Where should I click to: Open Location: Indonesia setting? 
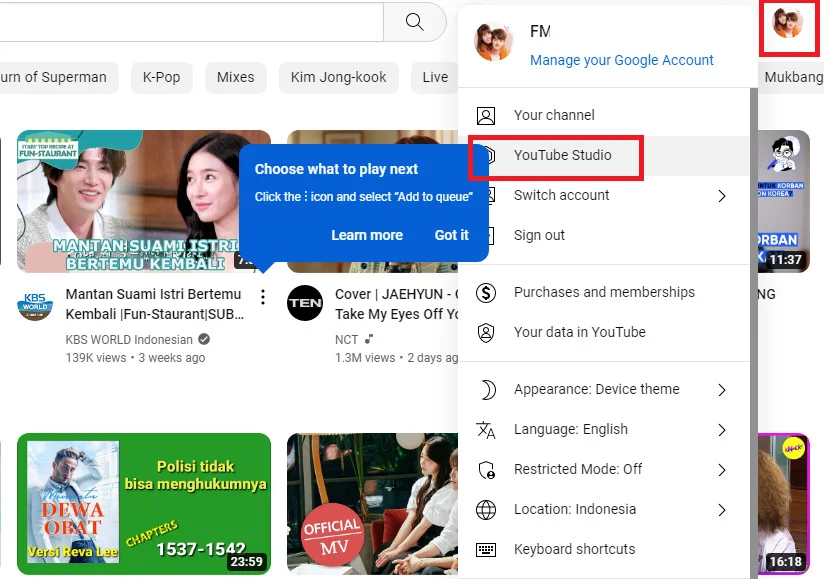604,510
